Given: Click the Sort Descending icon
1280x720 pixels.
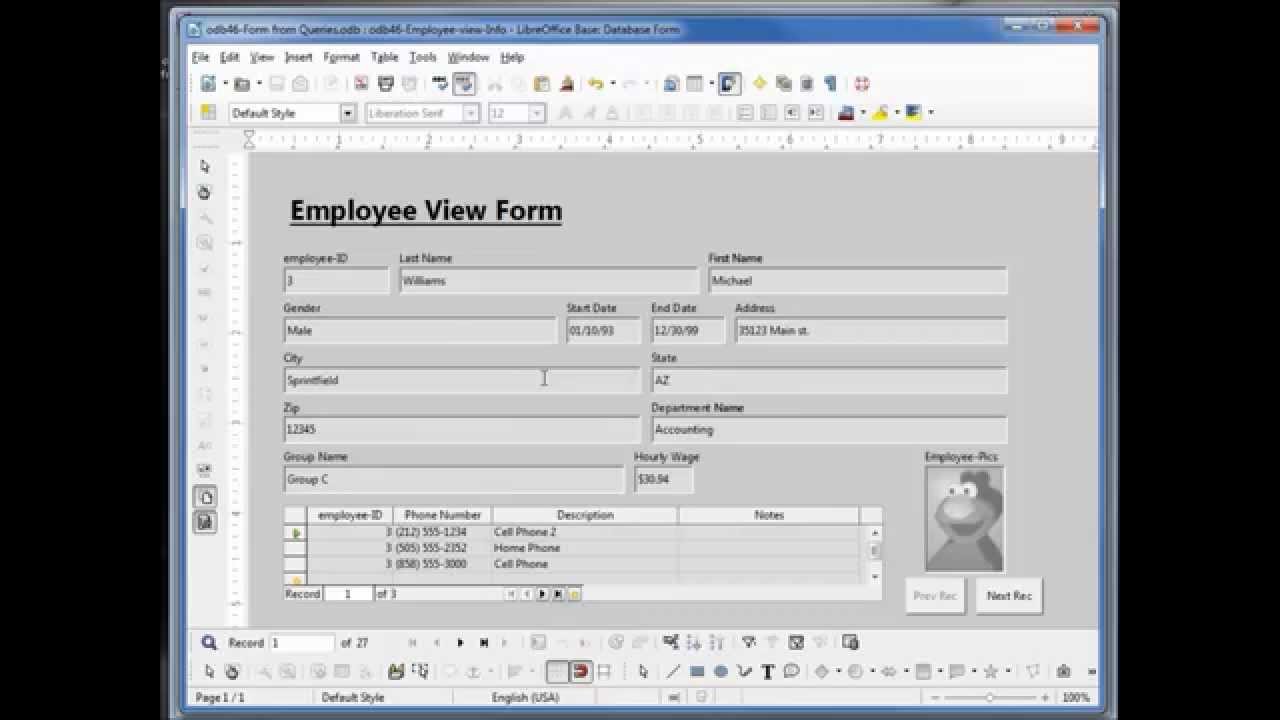Looking at the screenshot, I should tap(716, 642).
